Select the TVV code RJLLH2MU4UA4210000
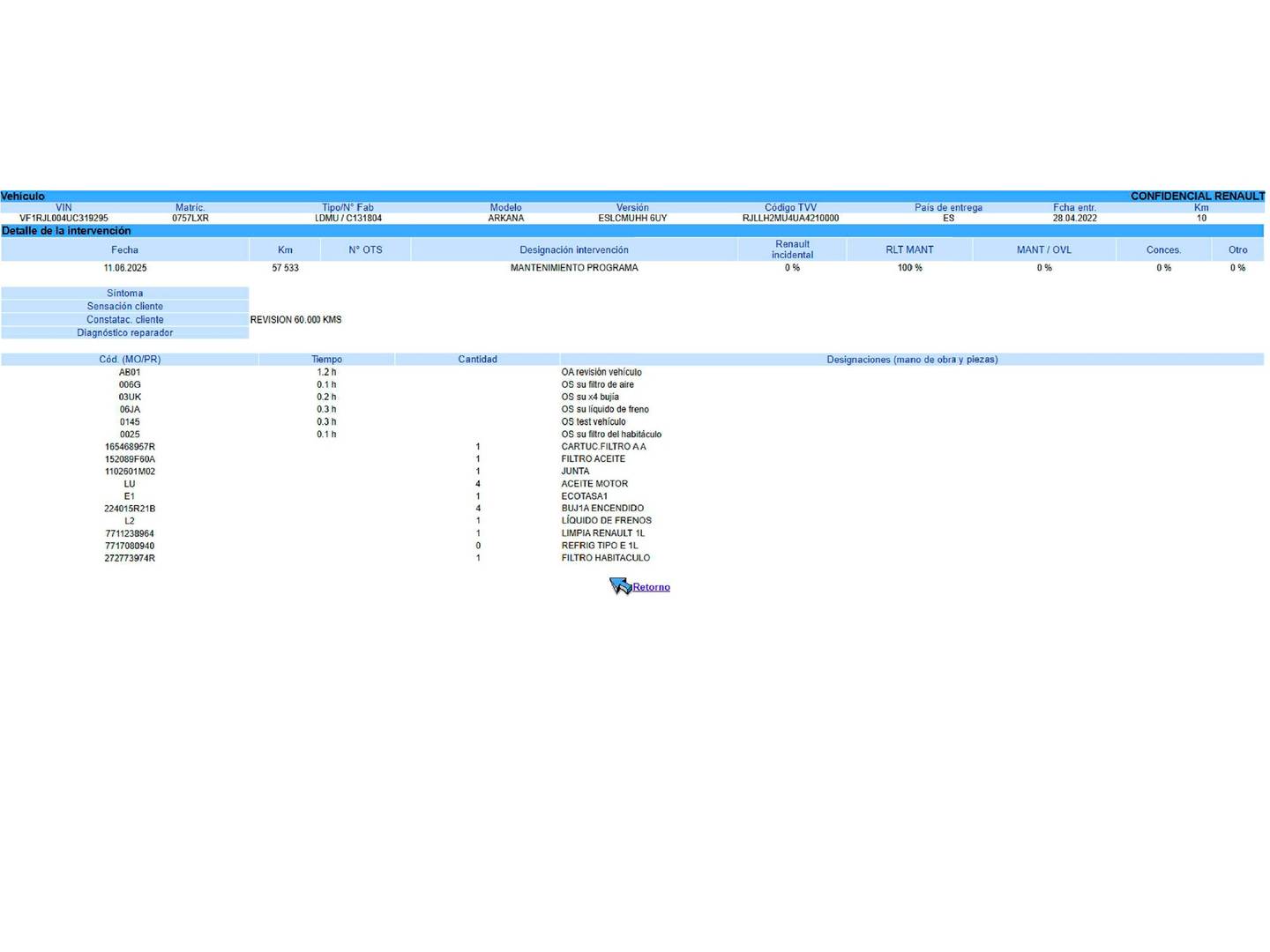The height and width of the screenshot is (952, 1270). pos(791,218)
